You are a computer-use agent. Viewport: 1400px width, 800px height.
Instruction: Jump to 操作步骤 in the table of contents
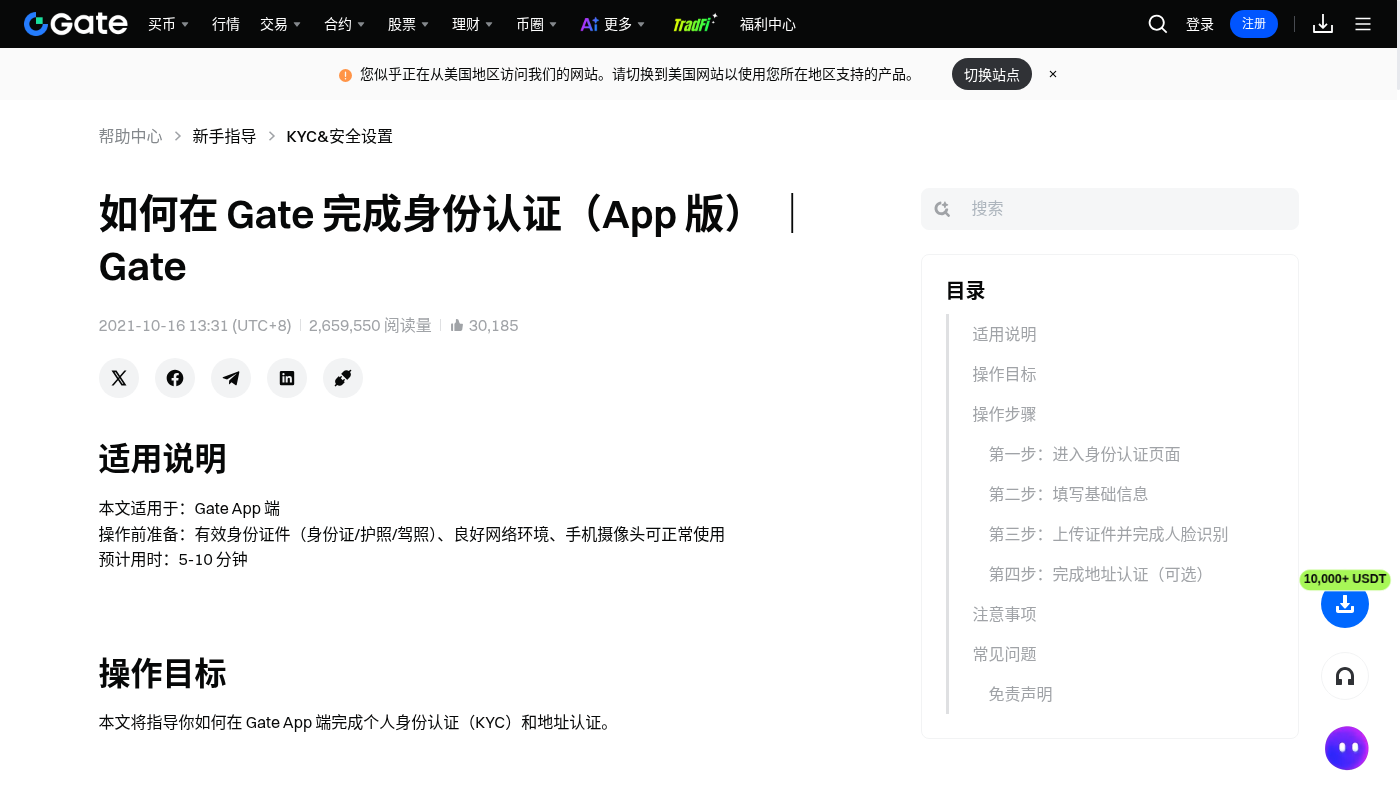(x=1005, y=414)
